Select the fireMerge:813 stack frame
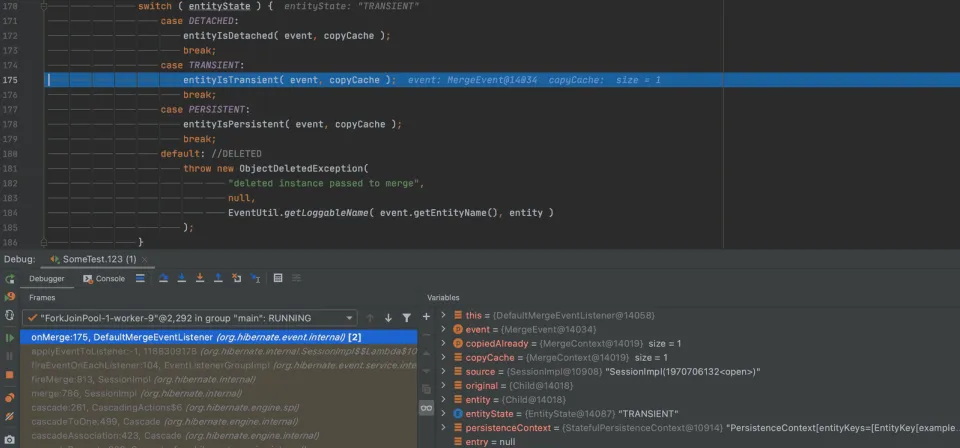 (x=219, y=379)
